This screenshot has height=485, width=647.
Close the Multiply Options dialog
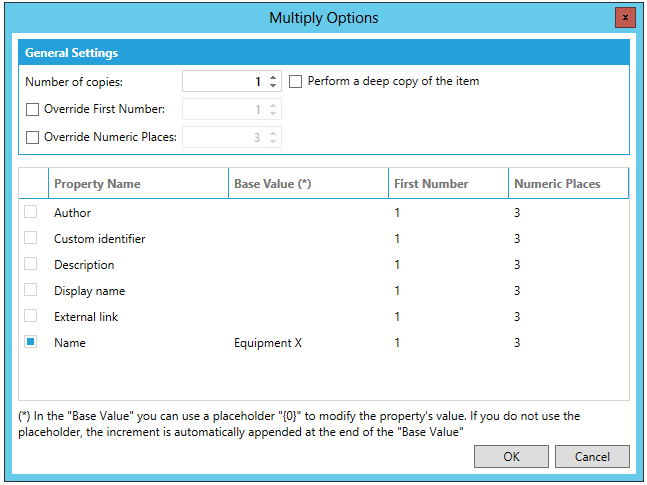tap(625, 18)
